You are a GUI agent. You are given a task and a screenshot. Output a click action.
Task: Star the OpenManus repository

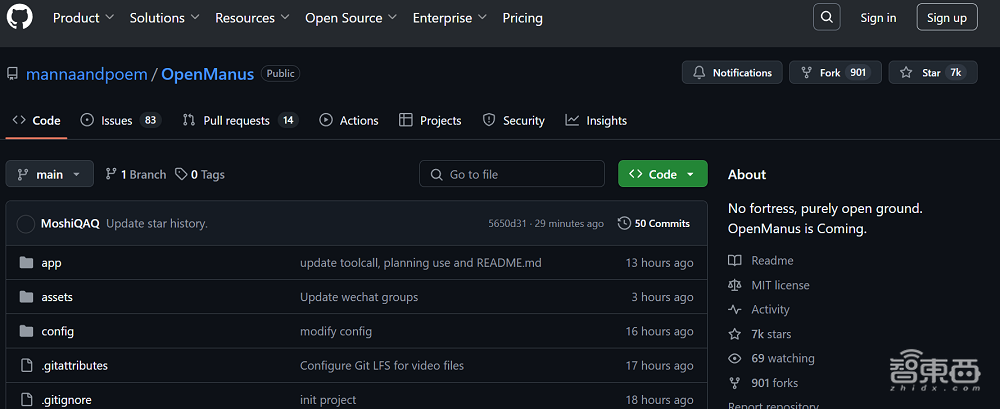pos(931,73)
